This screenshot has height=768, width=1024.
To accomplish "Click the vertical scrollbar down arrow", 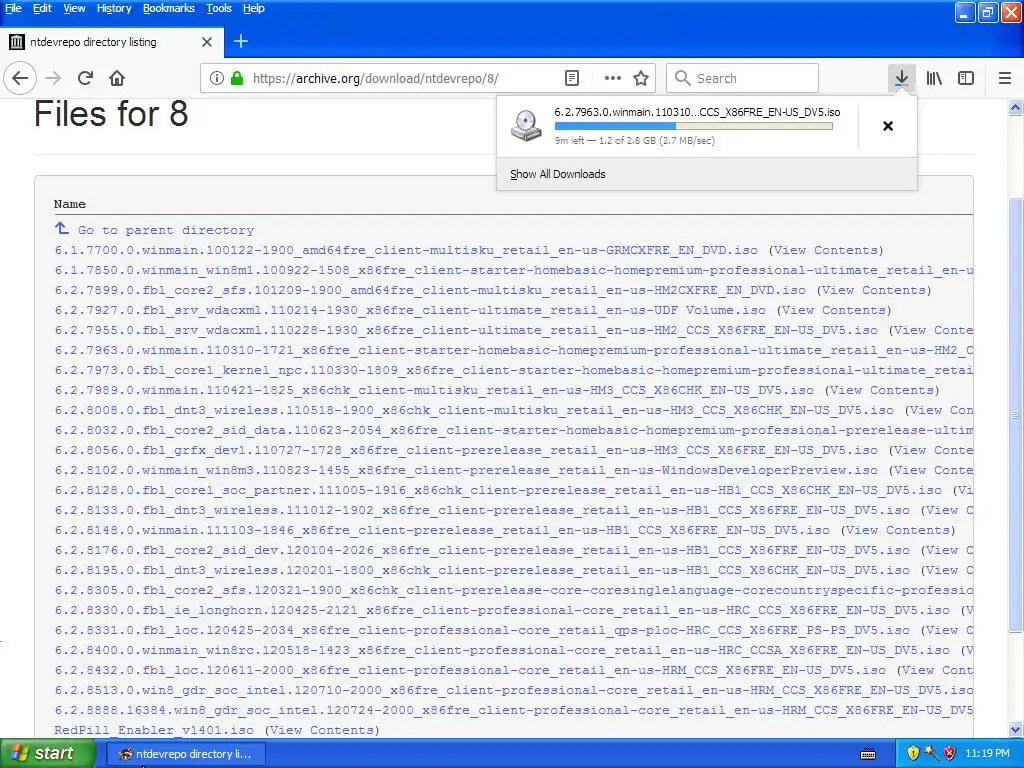I will 1016,730.
